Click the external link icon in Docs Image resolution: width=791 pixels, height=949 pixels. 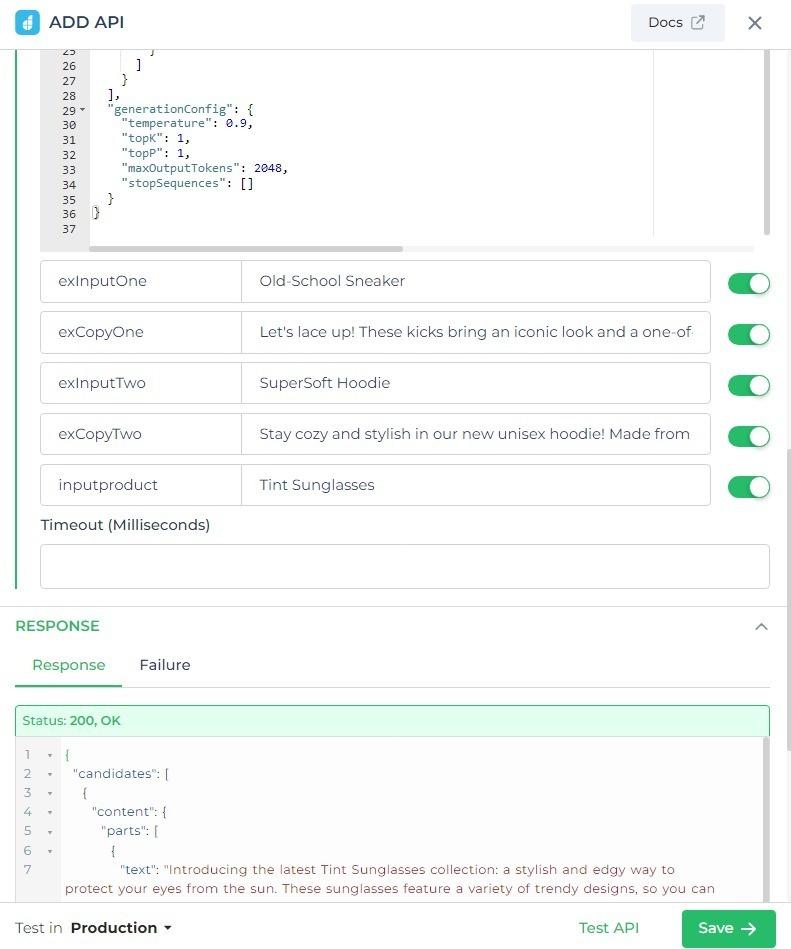click(x=698, y=22)
